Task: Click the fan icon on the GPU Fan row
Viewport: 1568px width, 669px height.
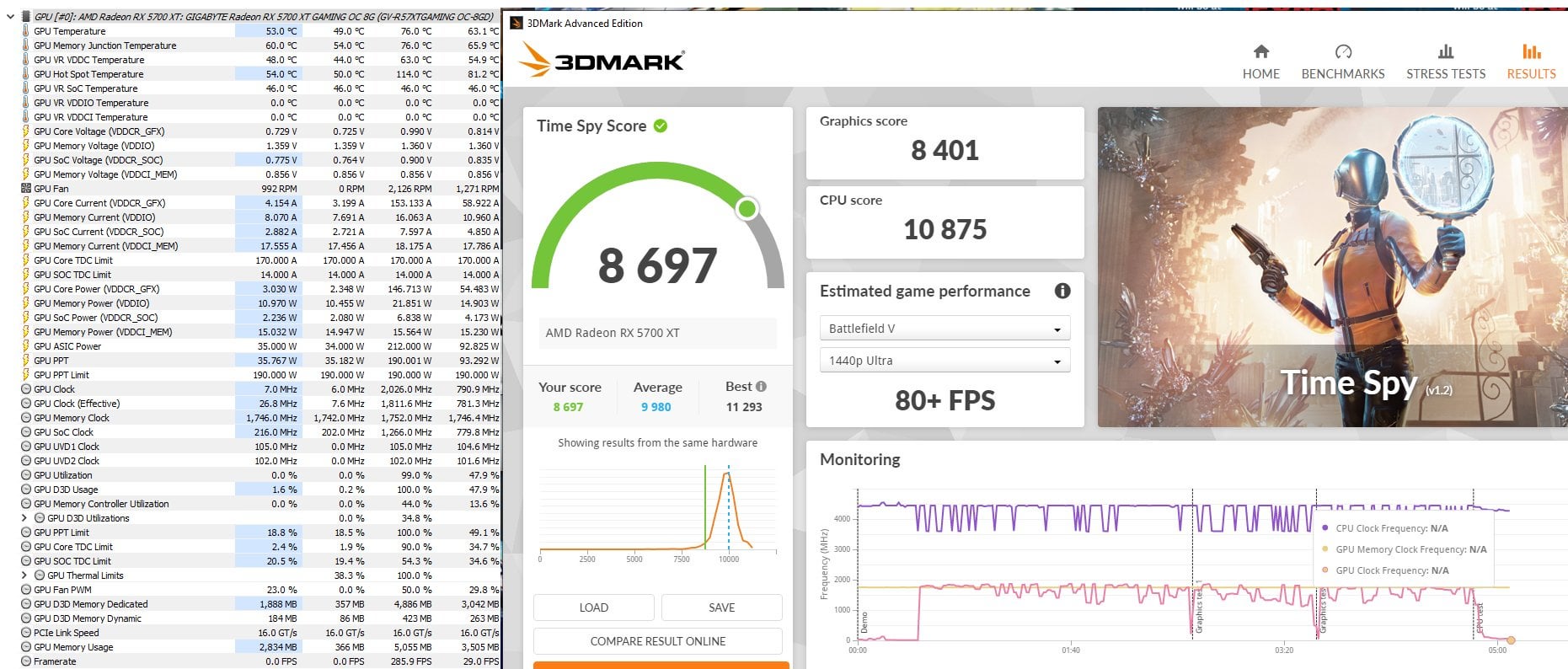Action: click(25, 189)
